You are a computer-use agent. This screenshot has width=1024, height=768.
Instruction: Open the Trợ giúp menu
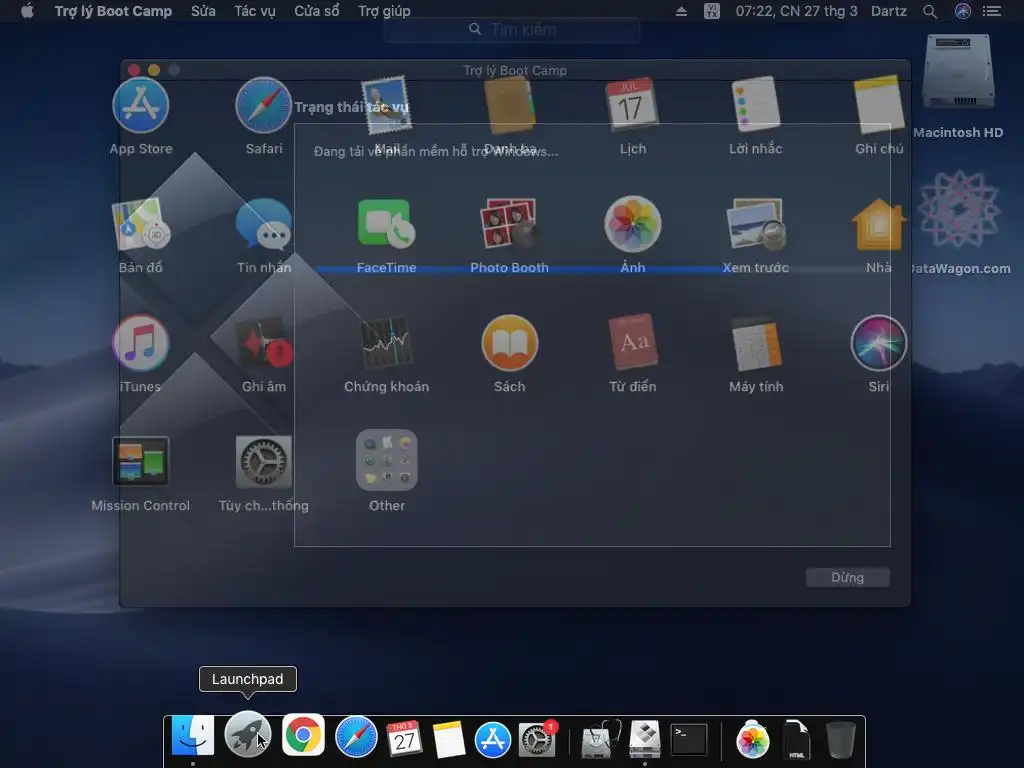pos(384,11)
